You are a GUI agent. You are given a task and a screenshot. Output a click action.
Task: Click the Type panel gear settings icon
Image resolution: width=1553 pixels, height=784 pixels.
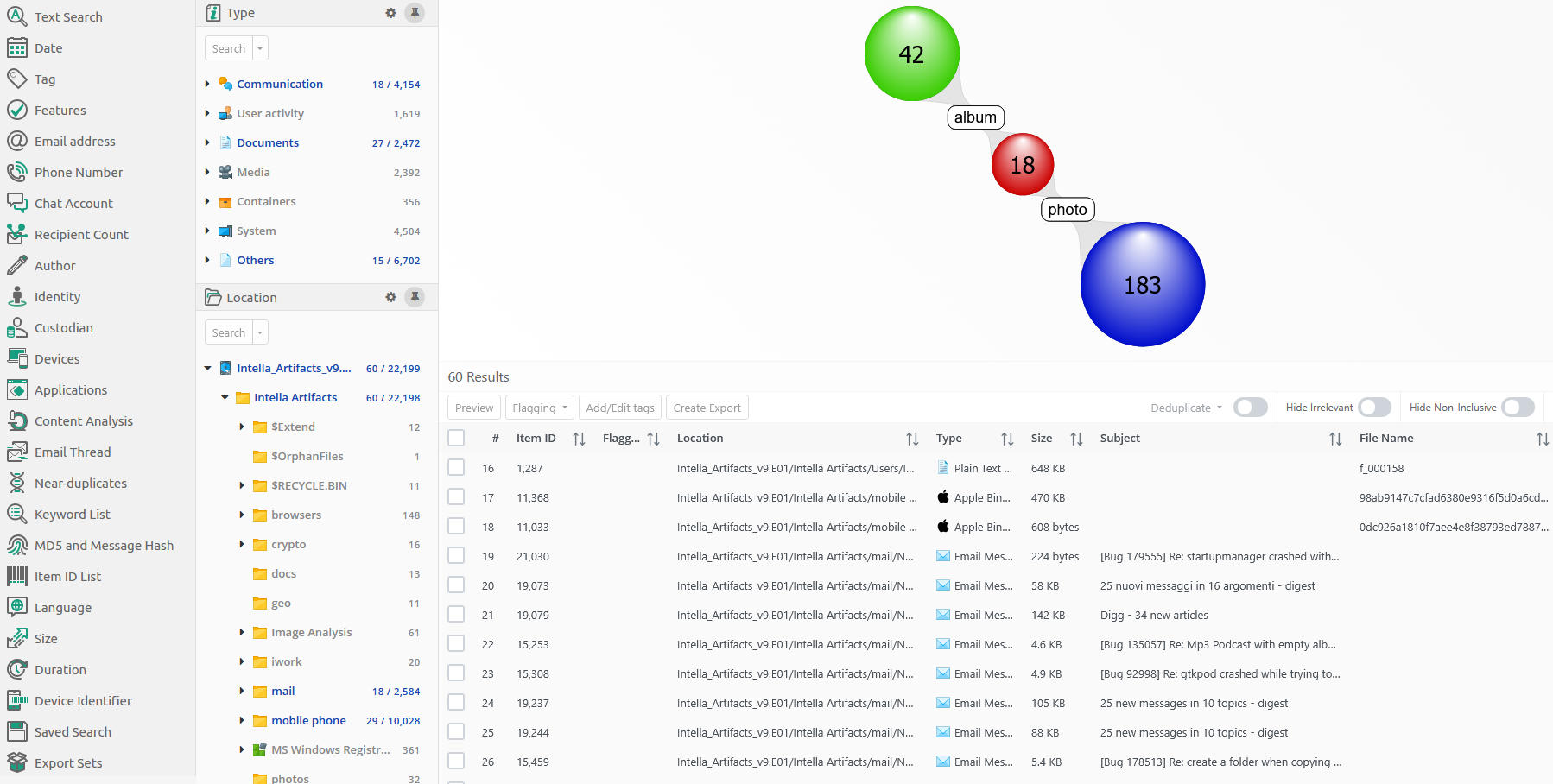click(390, 13)
